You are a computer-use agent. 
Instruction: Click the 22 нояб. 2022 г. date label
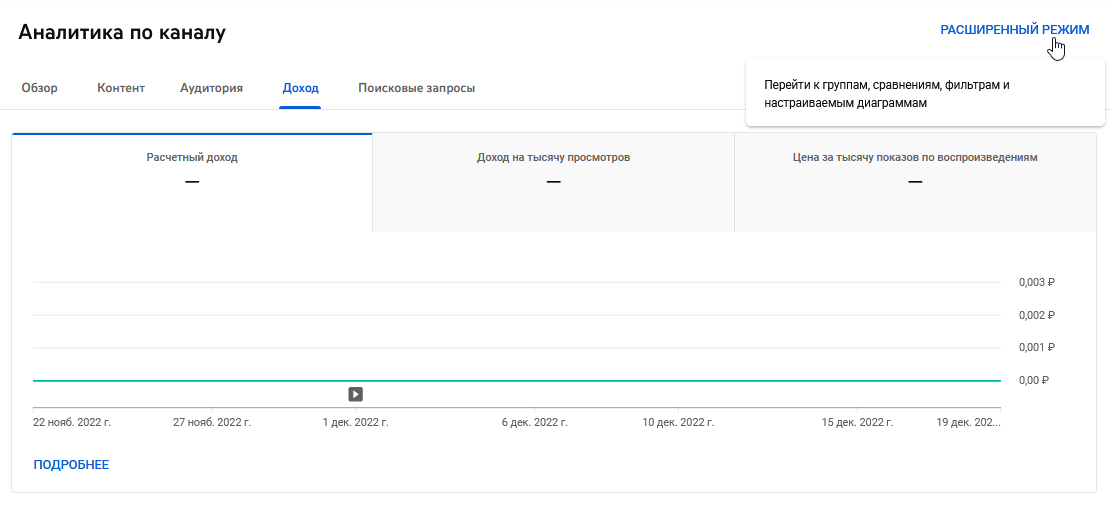[72, 423]
